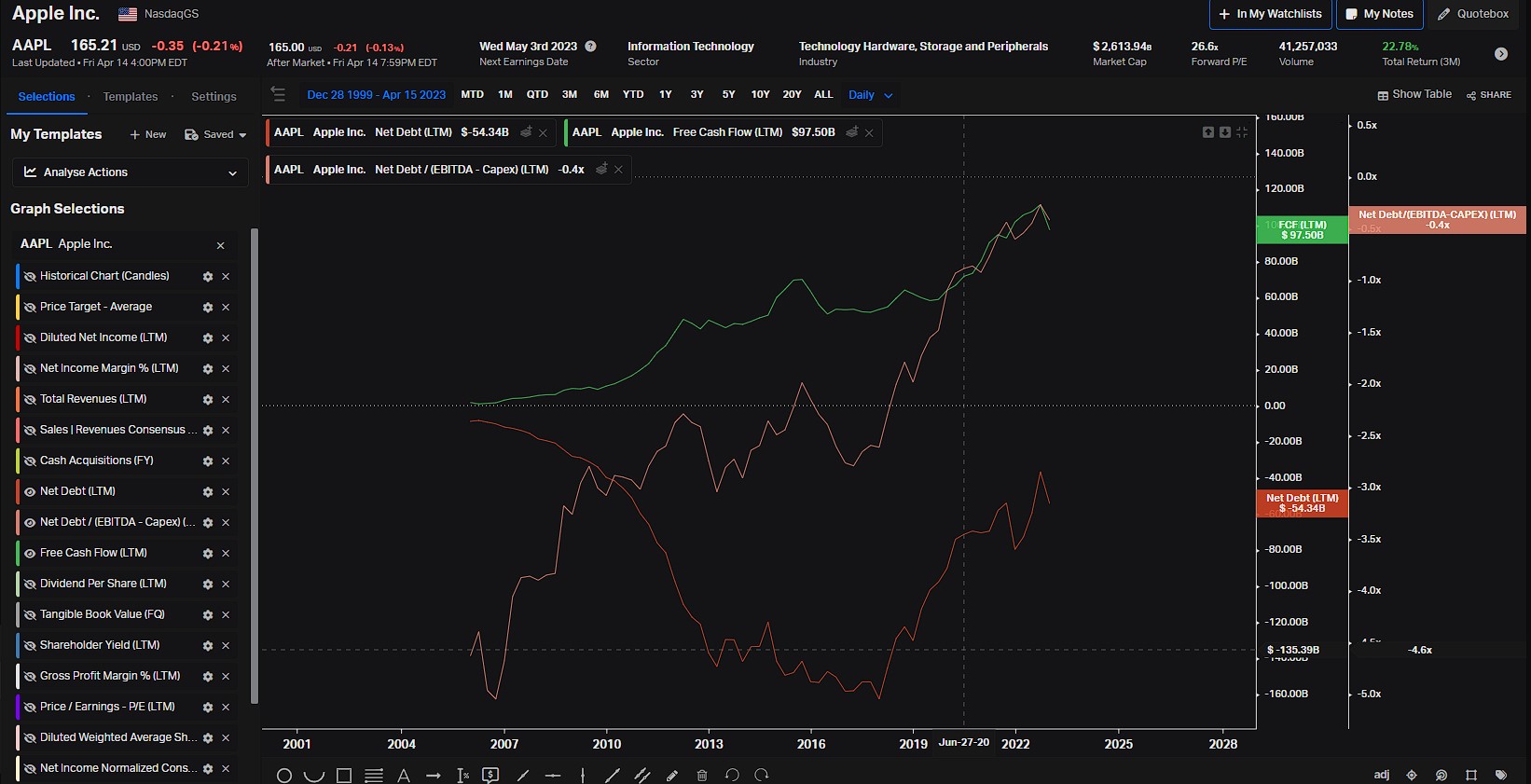Screen dimensions: 1531x784
Task: Click the red Net Debt (LTM) axis label
Action: [1303, 503]
